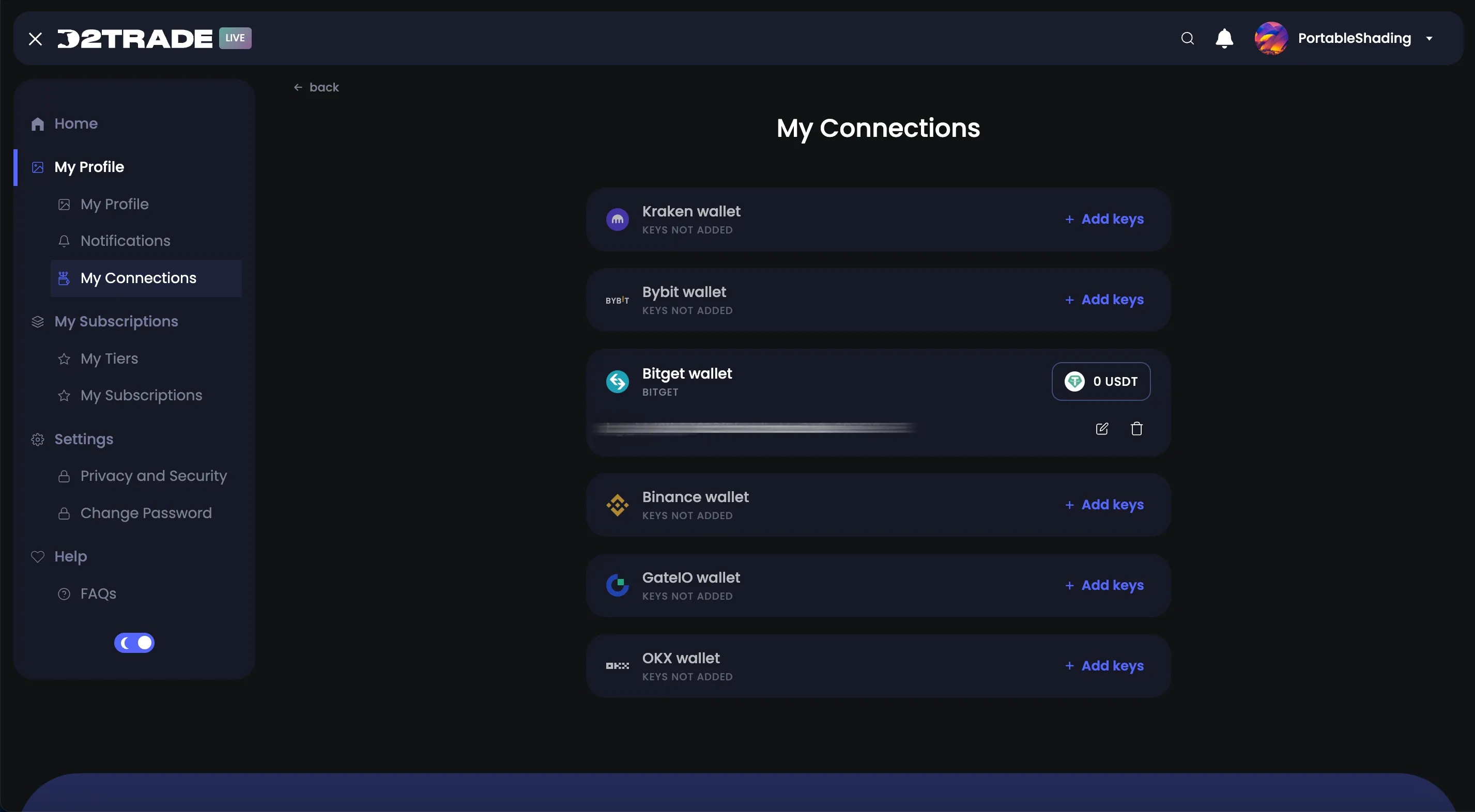The image size is (1475, 812).
Task: Click the Bitget wallet title
Action: coord(687,373)
